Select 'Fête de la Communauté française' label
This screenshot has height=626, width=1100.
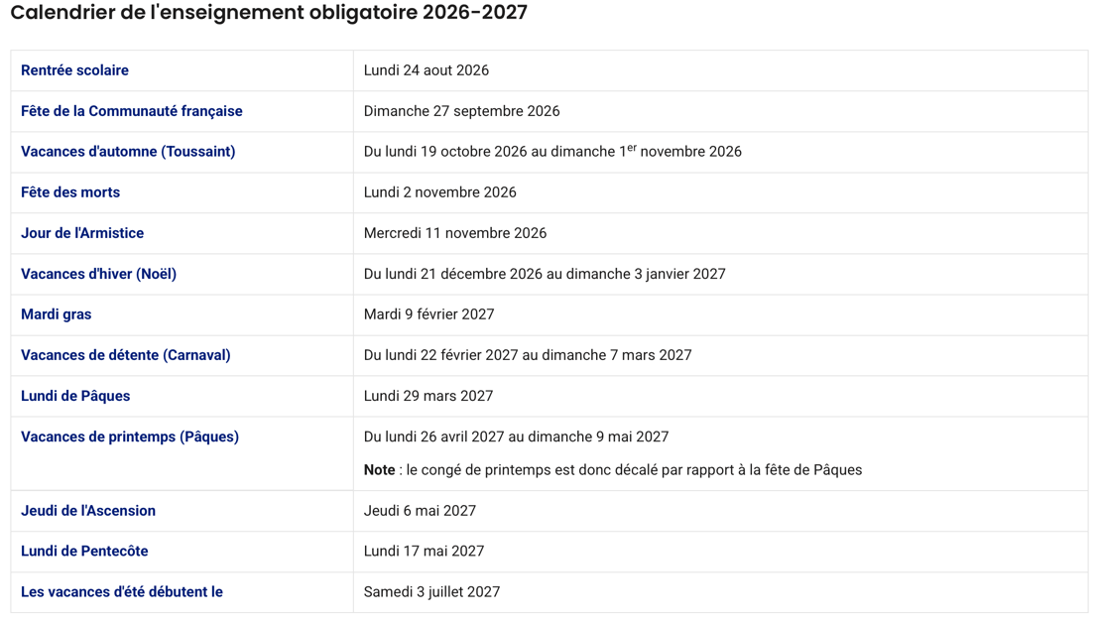click(x=131, y=111)
